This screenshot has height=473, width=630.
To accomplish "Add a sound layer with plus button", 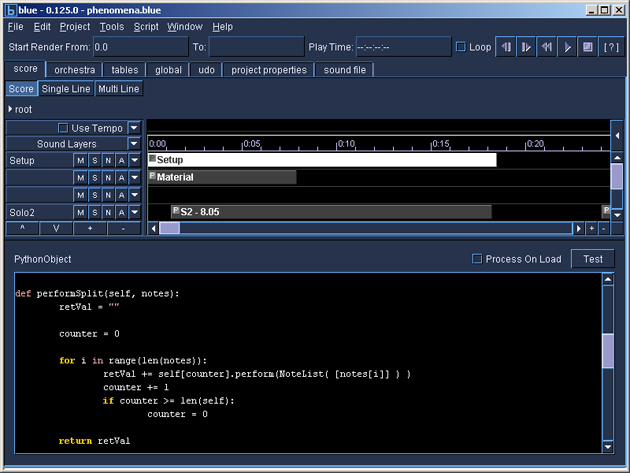I will [x=90, y=228].
